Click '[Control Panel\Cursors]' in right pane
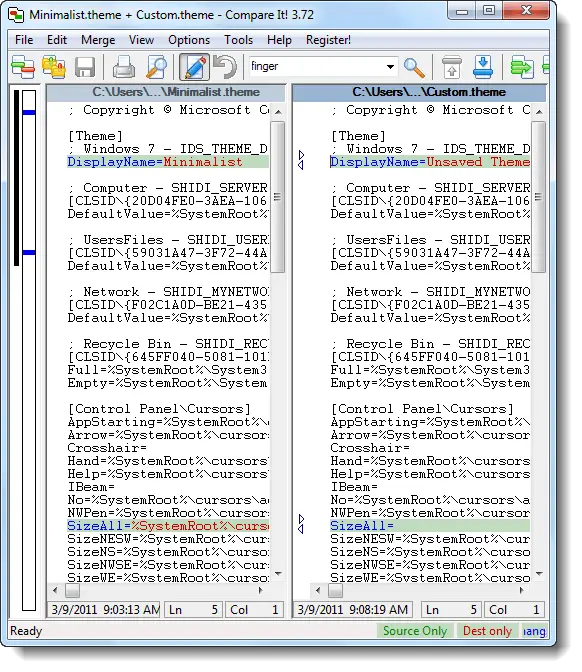This screenshot has height=672, width=582. (x=422, y=409)
